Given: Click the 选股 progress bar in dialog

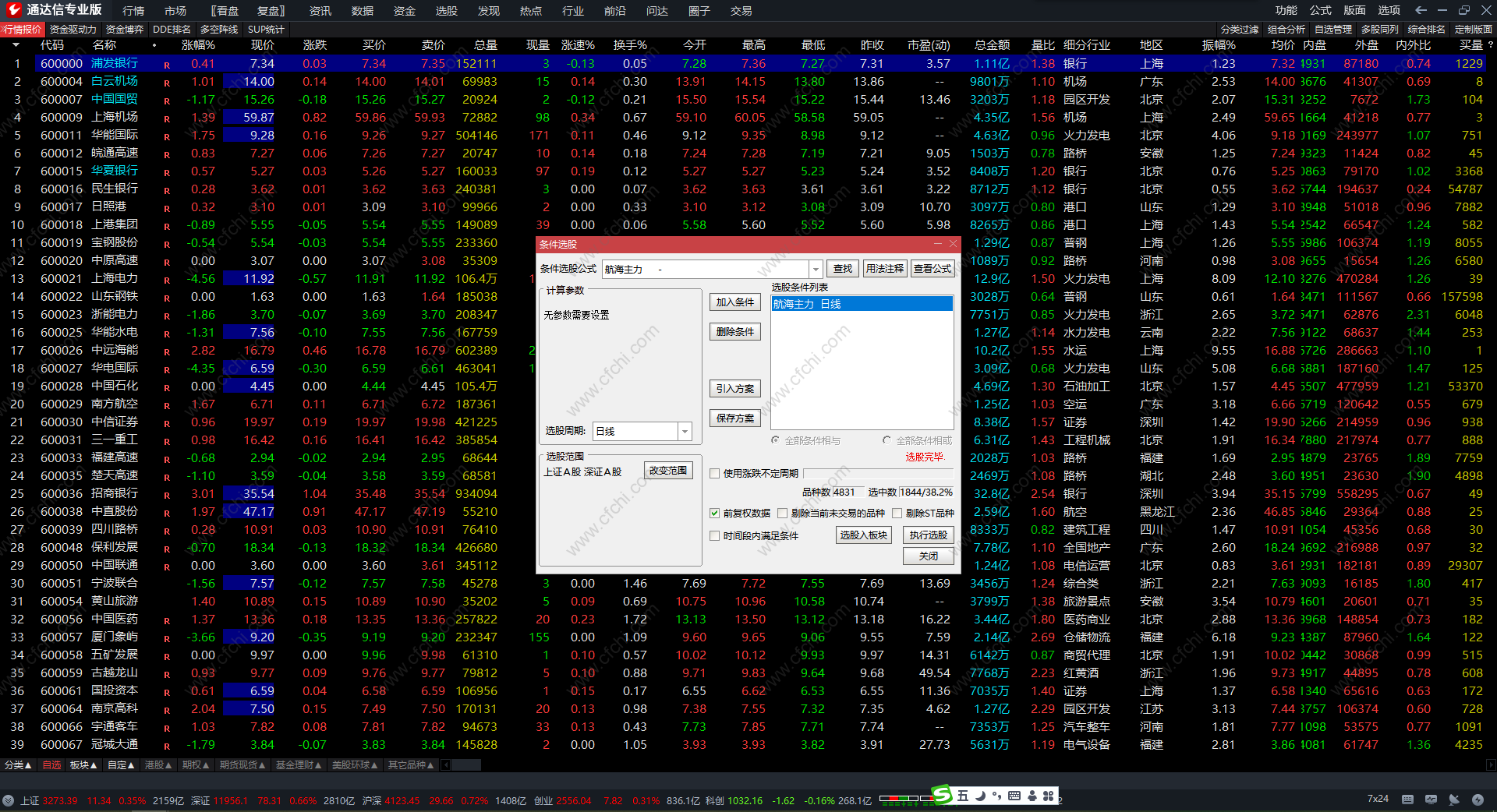Looking at the screenshot, I should pos(878,473).
